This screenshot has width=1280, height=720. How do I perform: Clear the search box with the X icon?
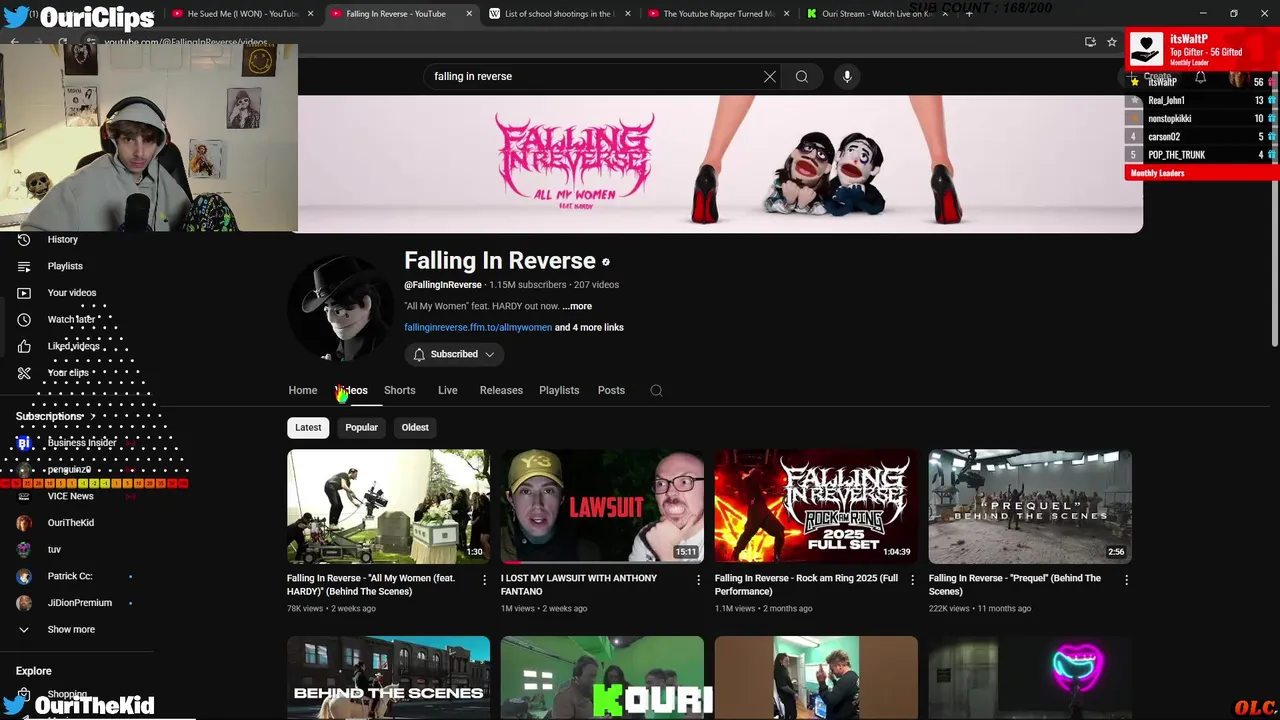[770, 76]
